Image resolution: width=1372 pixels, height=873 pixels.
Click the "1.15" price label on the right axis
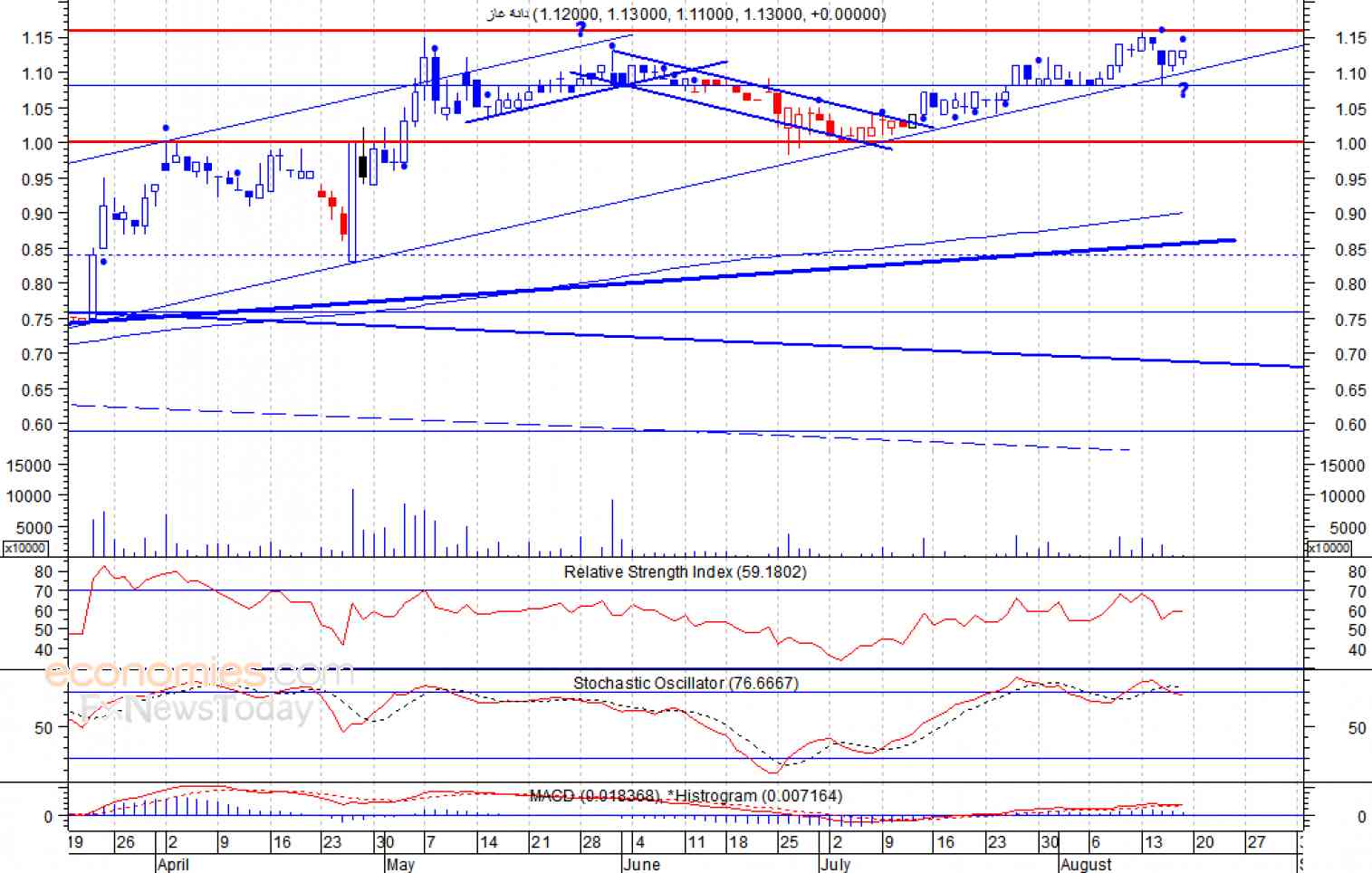[x=1350, y=38]
